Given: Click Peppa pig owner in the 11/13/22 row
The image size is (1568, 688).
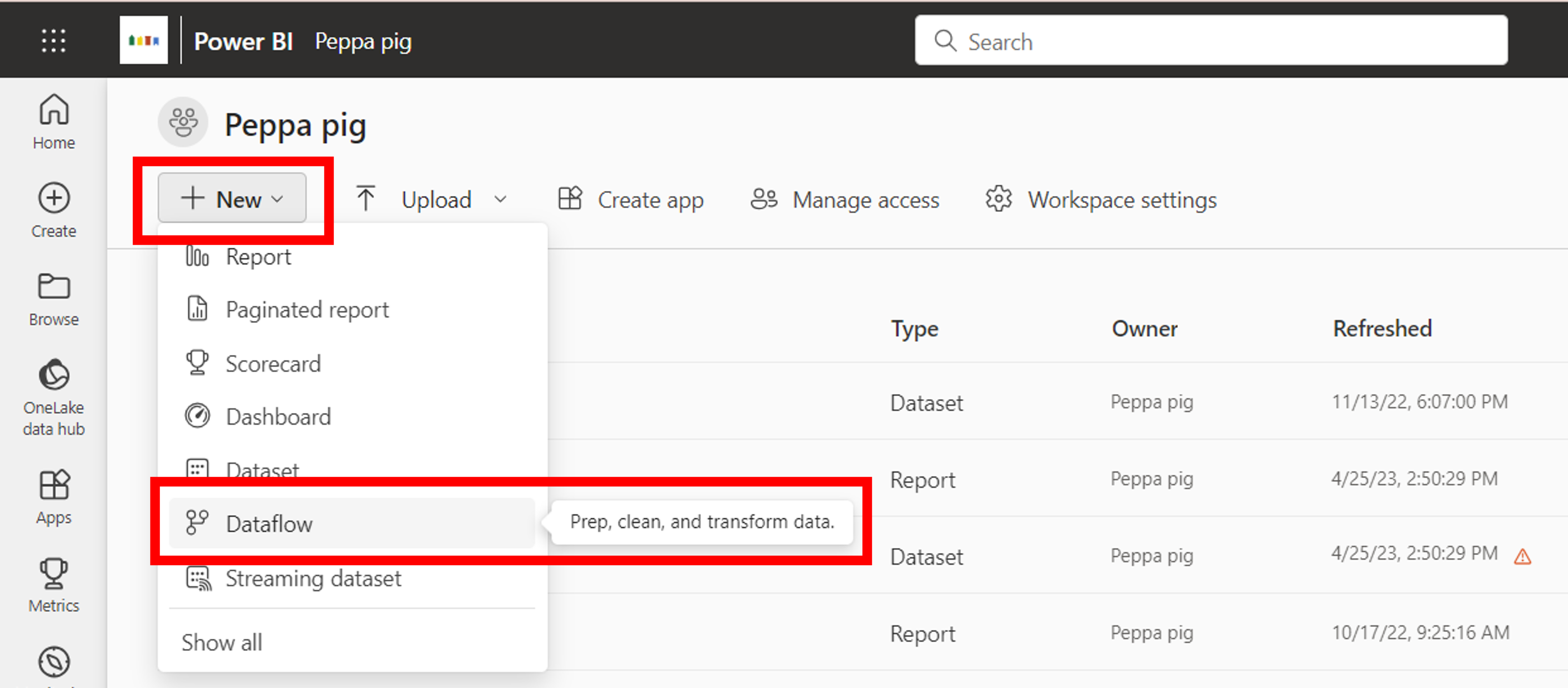Looking at the screenshot, I should 1152,402.
